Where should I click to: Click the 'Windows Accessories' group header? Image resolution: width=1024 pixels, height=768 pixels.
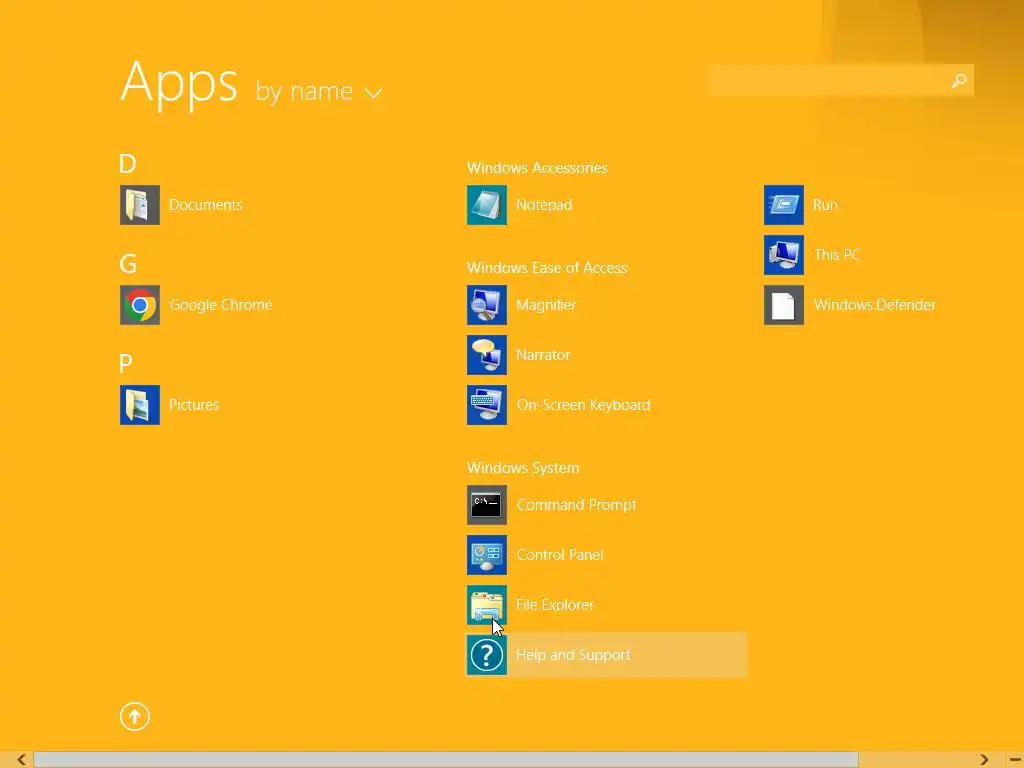(537, 168)
